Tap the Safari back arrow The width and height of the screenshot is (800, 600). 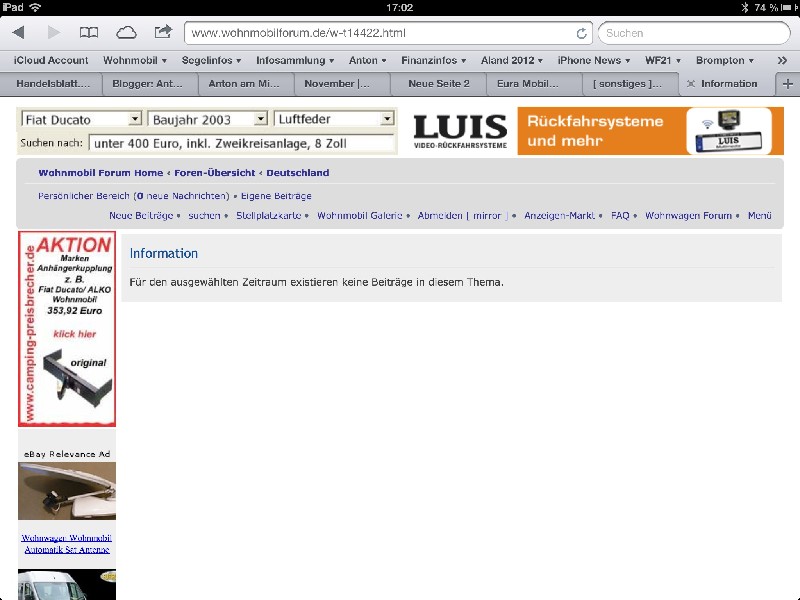pyautogui.click(x=18, y=32)
